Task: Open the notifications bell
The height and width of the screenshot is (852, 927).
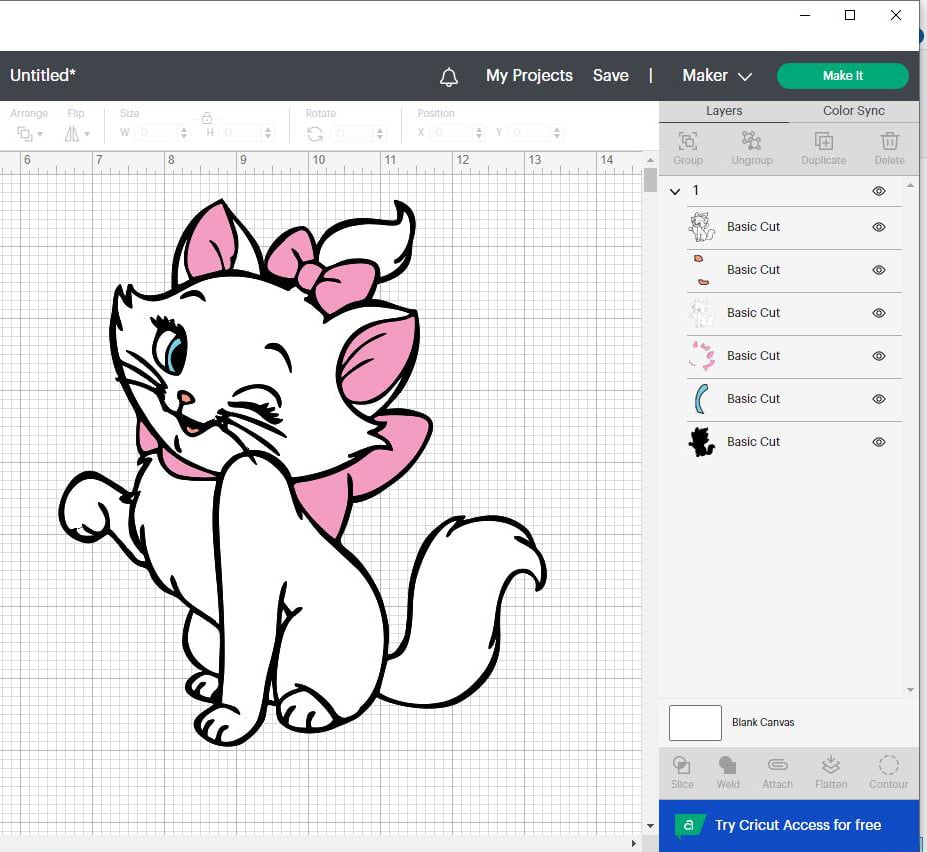Action: [x=449, y=76]
